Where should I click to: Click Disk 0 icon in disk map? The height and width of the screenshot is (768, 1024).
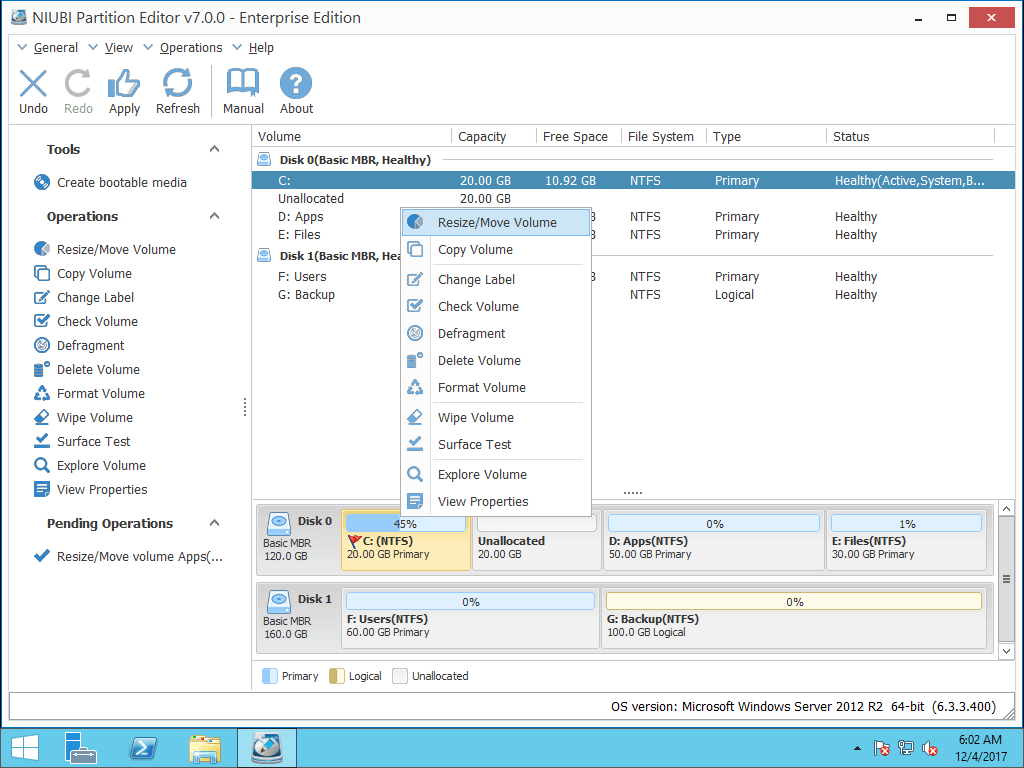pyautogui.click(x=279, y=522)
